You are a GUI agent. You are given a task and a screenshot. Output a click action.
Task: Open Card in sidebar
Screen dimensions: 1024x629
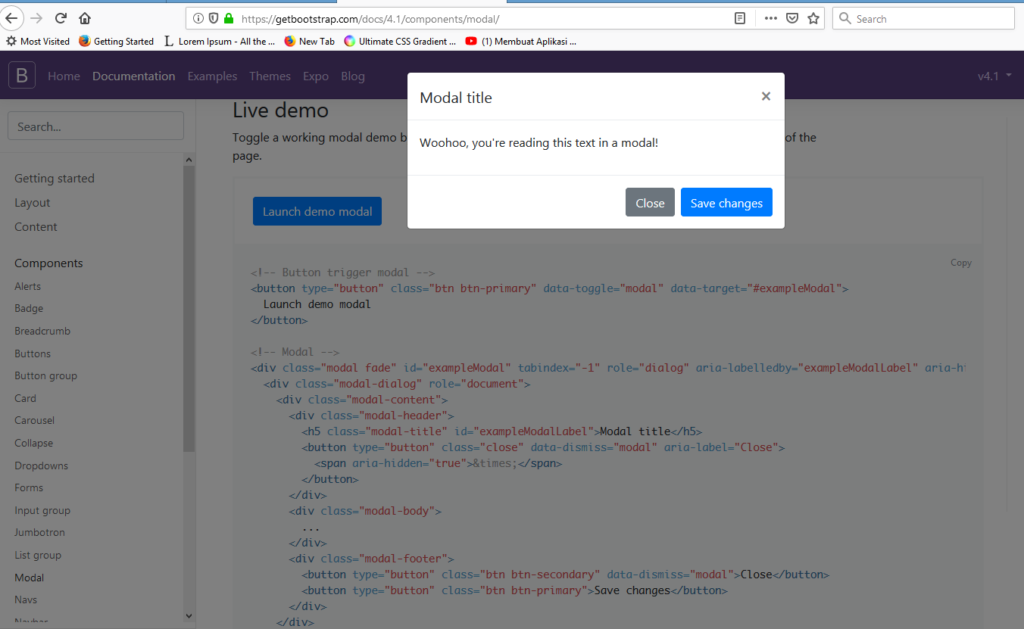(x=25, y=398)
